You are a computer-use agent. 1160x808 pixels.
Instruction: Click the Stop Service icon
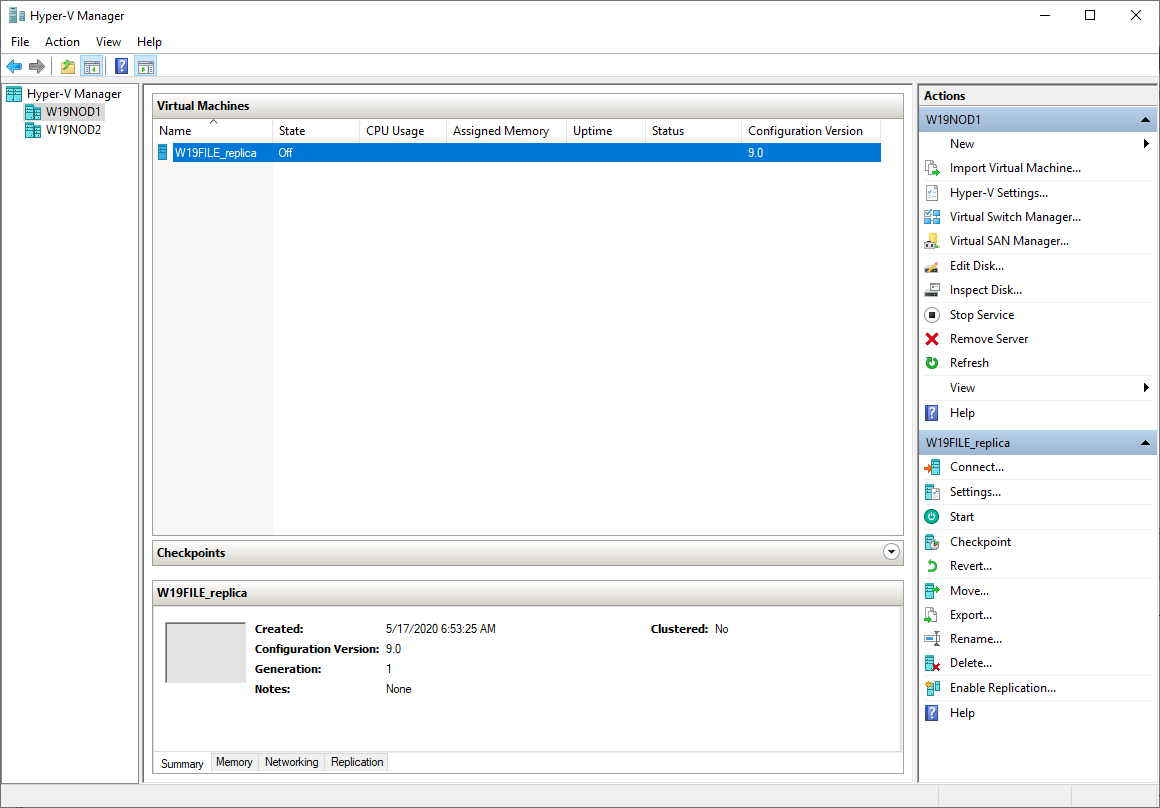click(932, 314)
